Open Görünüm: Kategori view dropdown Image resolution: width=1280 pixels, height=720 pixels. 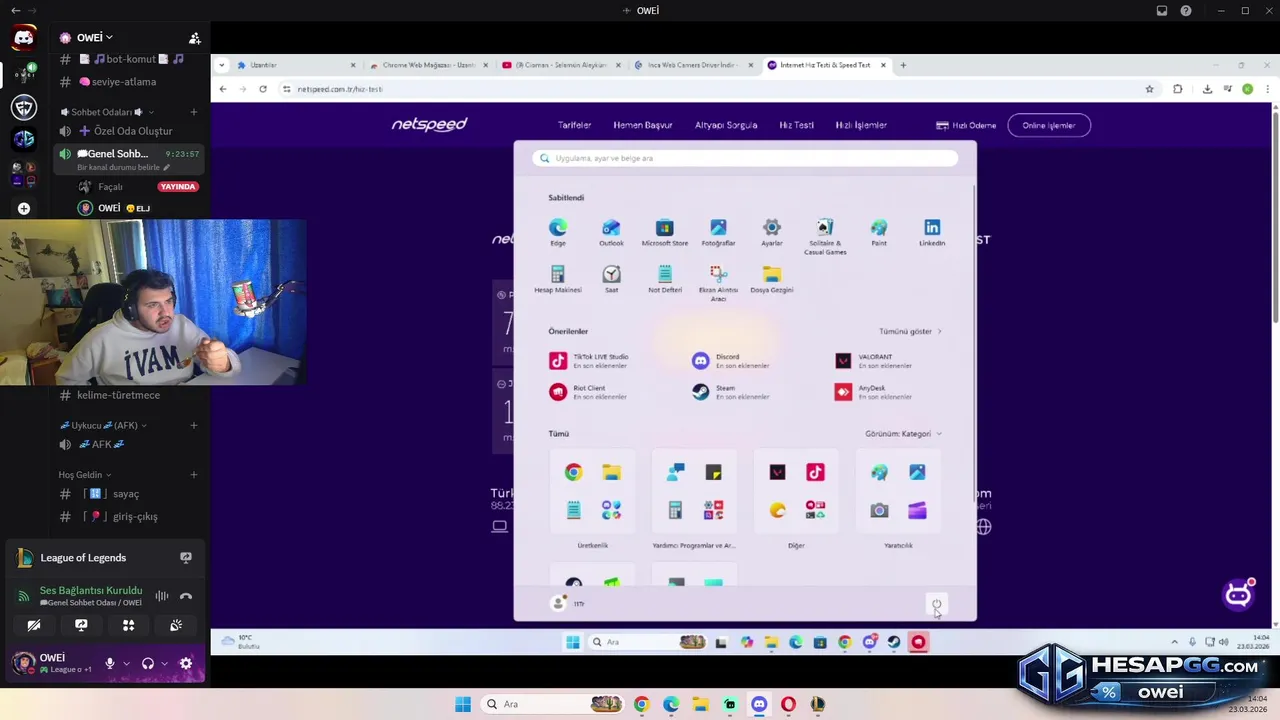pos(903,434)
